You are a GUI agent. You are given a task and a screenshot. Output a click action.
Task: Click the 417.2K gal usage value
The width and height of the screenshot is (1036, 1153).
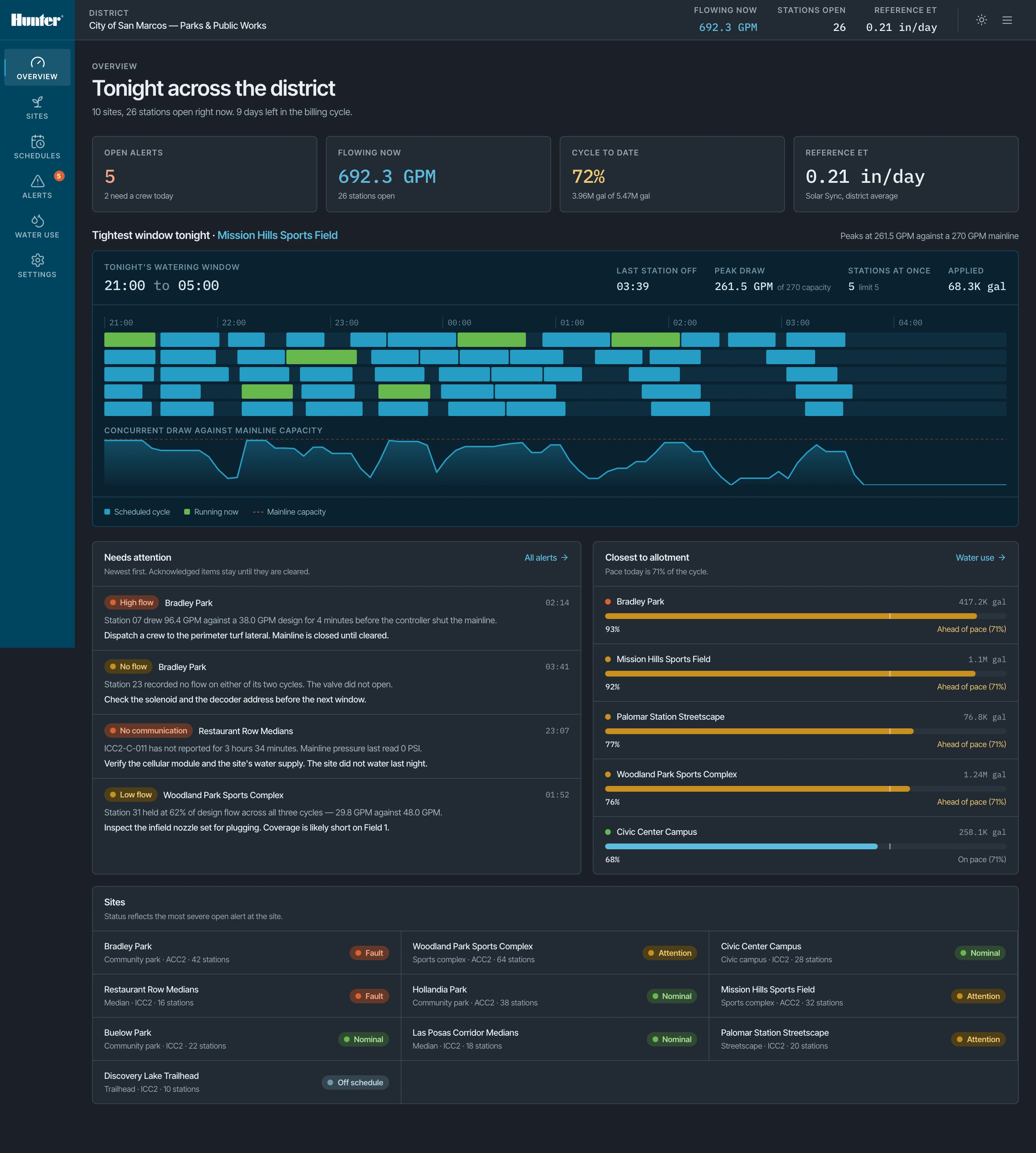(x=982, y=602)
